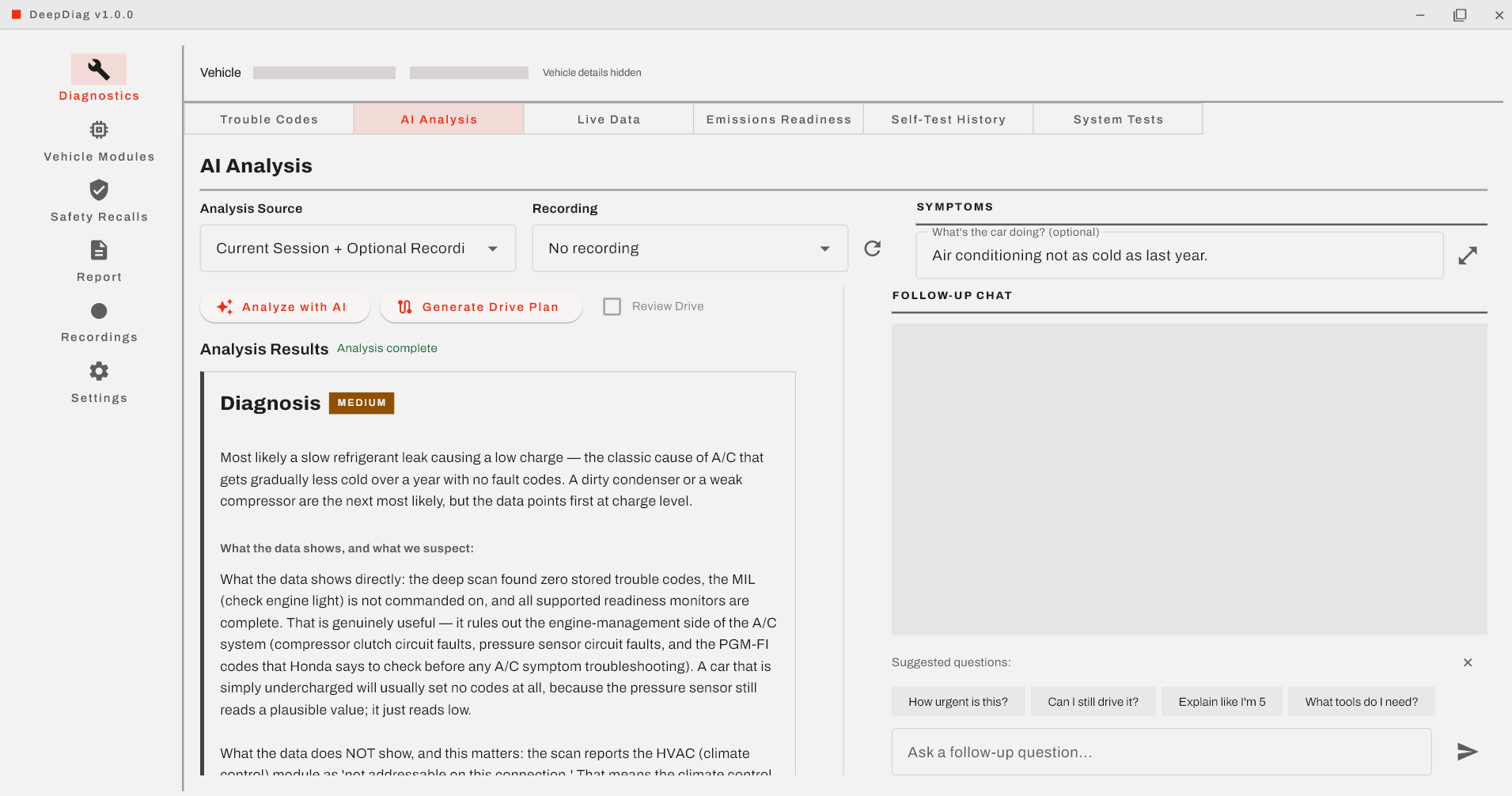Open the Recording dropdown
This screenshot has width=1512, height=796.
tap(690, 248)
